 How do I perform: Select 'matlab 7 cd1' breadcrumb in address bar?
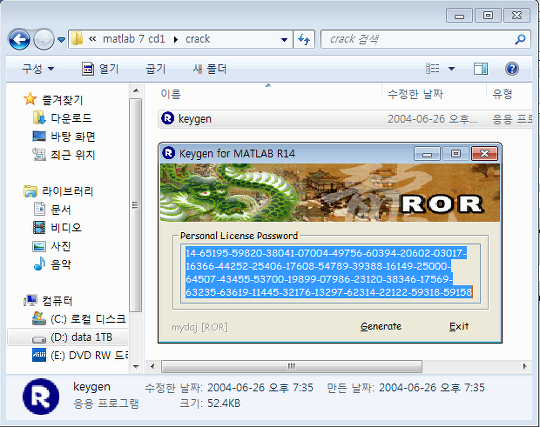134,39
